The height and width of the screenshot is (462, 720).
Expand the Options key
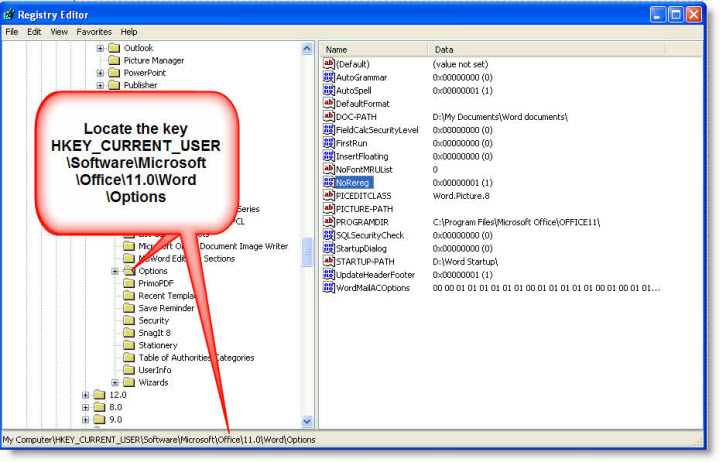click(115, 271)
